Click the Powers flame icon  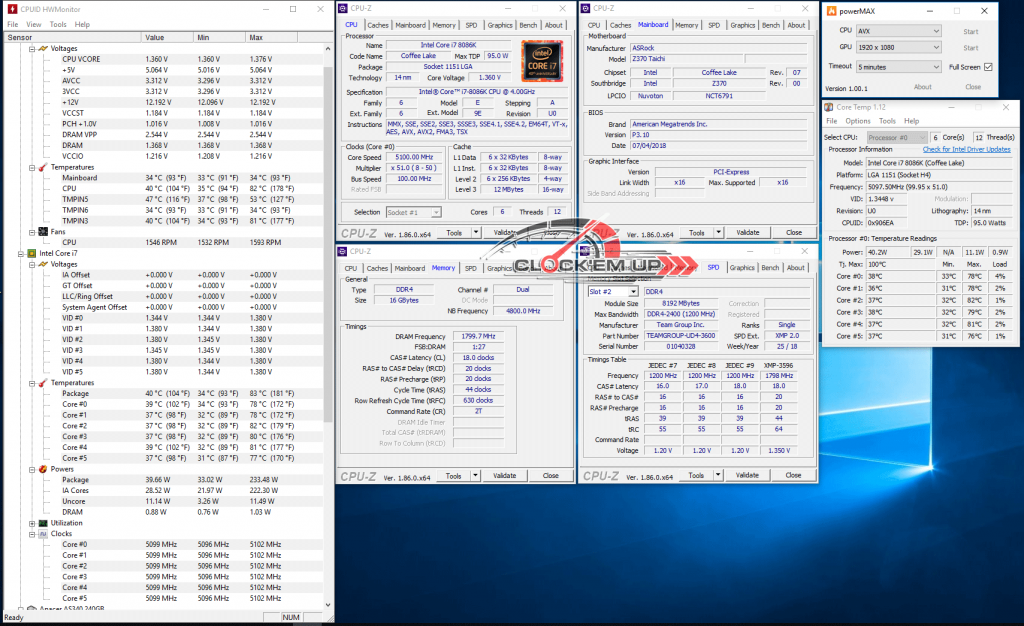pos(42,468)
